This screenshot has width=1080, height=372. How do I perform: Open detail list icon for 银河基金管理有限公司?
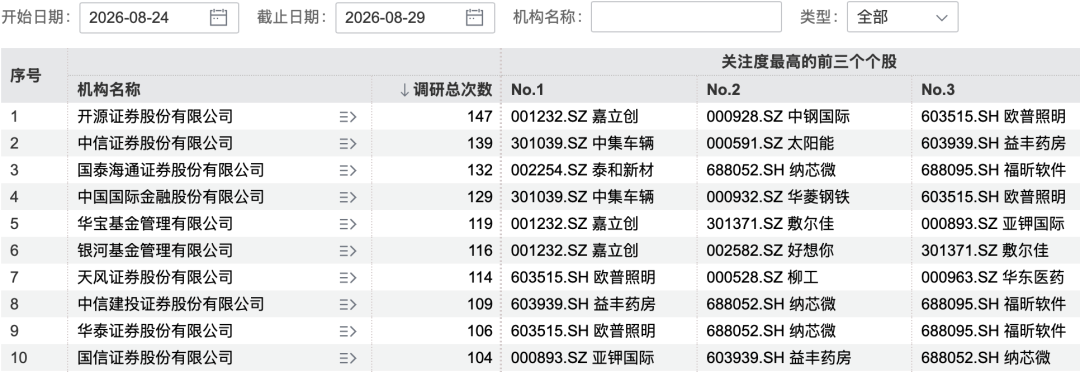[348, 250]
